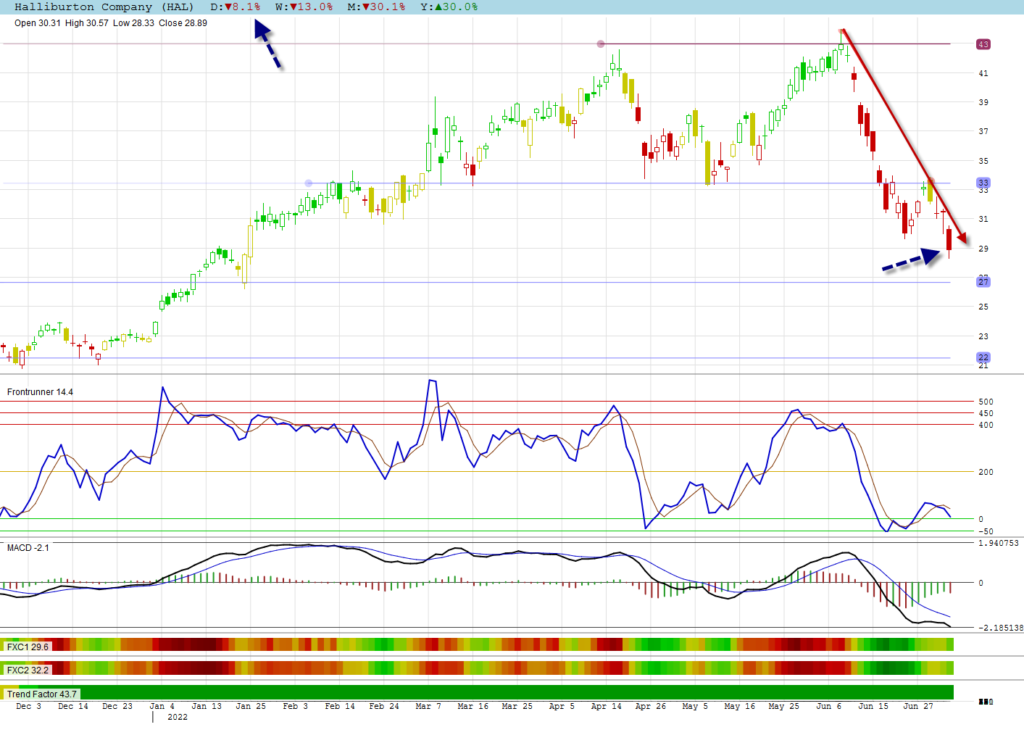The width and height of the screenshot is (1024, 735).
Task: Click the Mar 7 date label
Action: pyautogui.click(x=428, y=706)
